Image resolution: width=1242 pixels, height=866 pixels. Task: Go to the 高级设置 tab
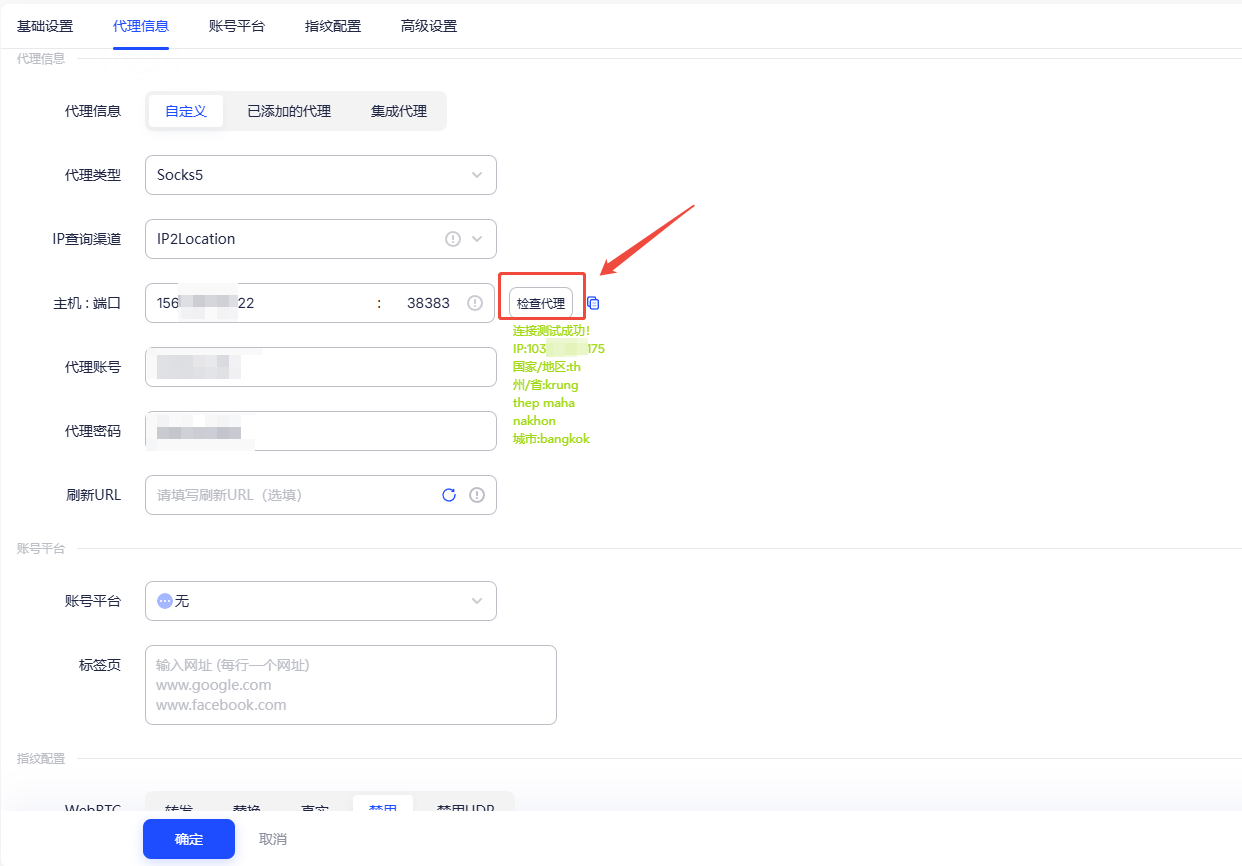click(429, 26)
